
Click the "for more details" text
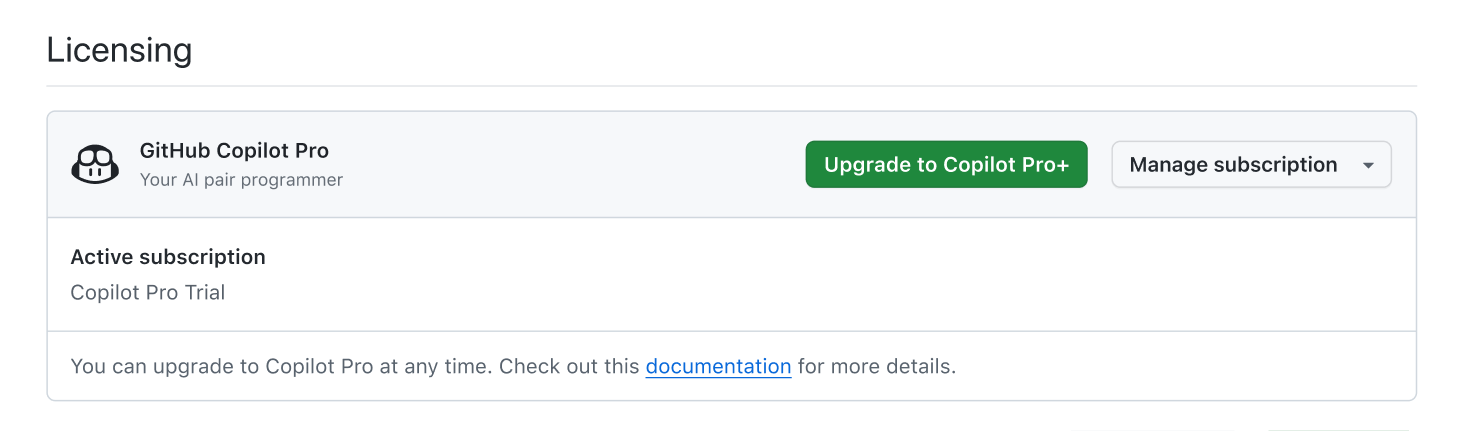click(876, 366)
